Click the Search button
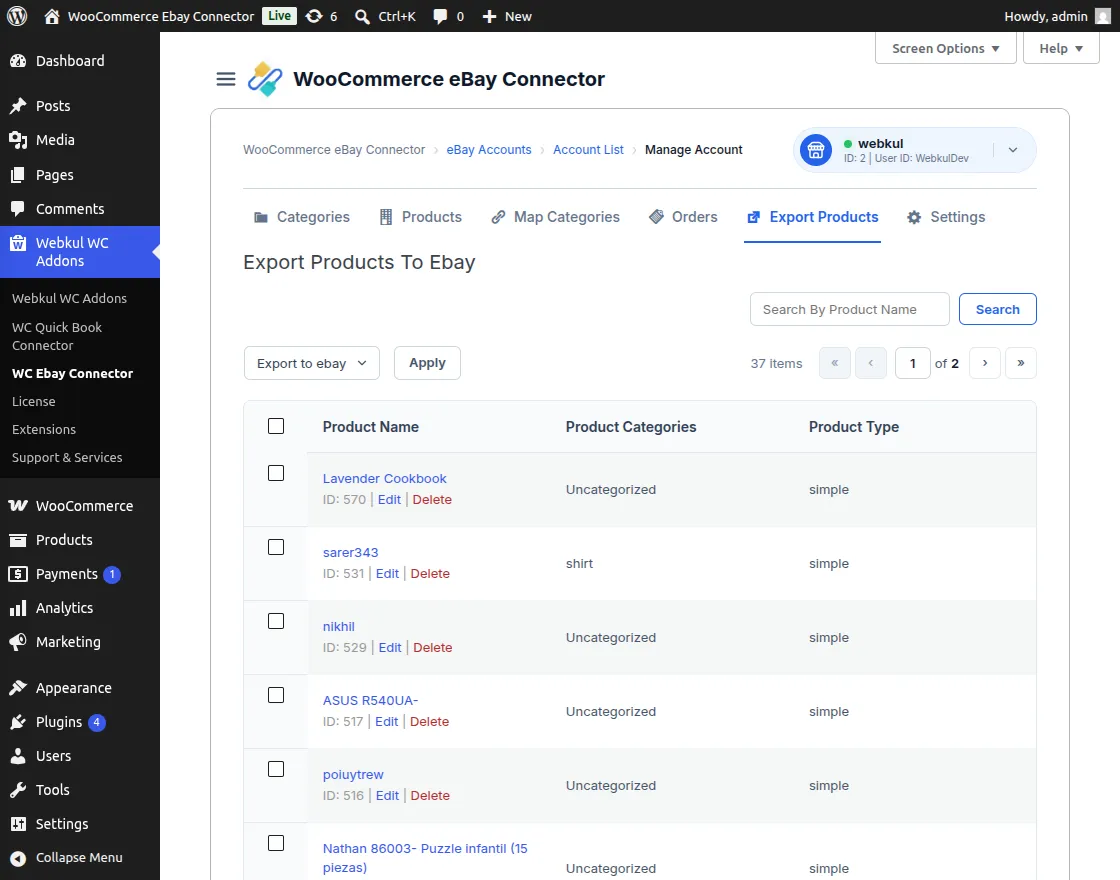This screenshot has width=1120, height=880. (998, 309)
